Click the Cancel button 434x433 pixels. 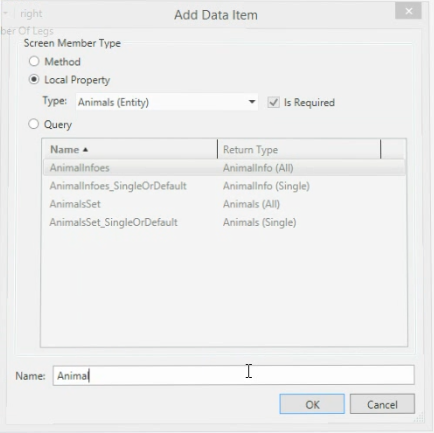pyautogui.click(x=382, y=404)
